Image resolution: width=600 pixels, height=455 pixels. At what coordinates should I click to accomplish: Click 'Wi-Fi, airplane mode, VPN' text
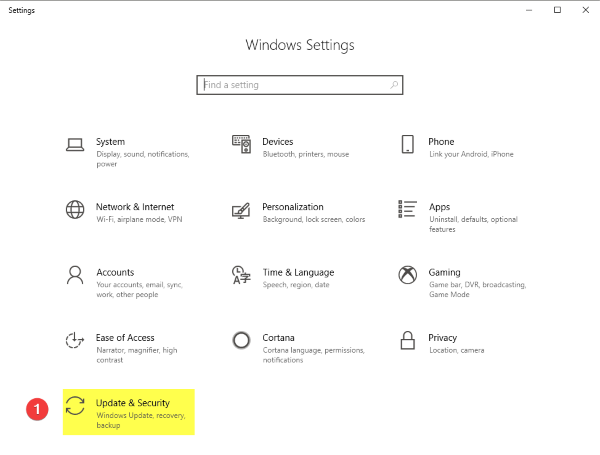point(139,220)
